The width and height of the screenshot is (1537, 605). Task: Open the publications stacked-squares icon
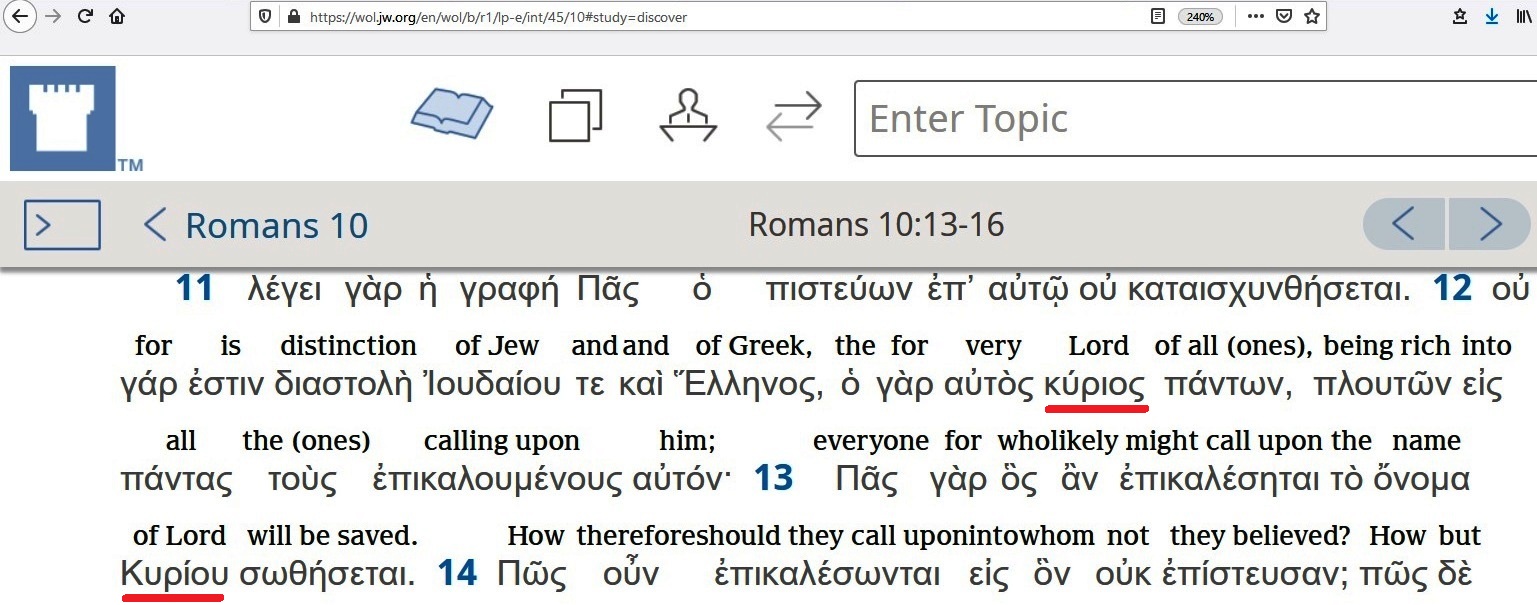click(576, 115)
